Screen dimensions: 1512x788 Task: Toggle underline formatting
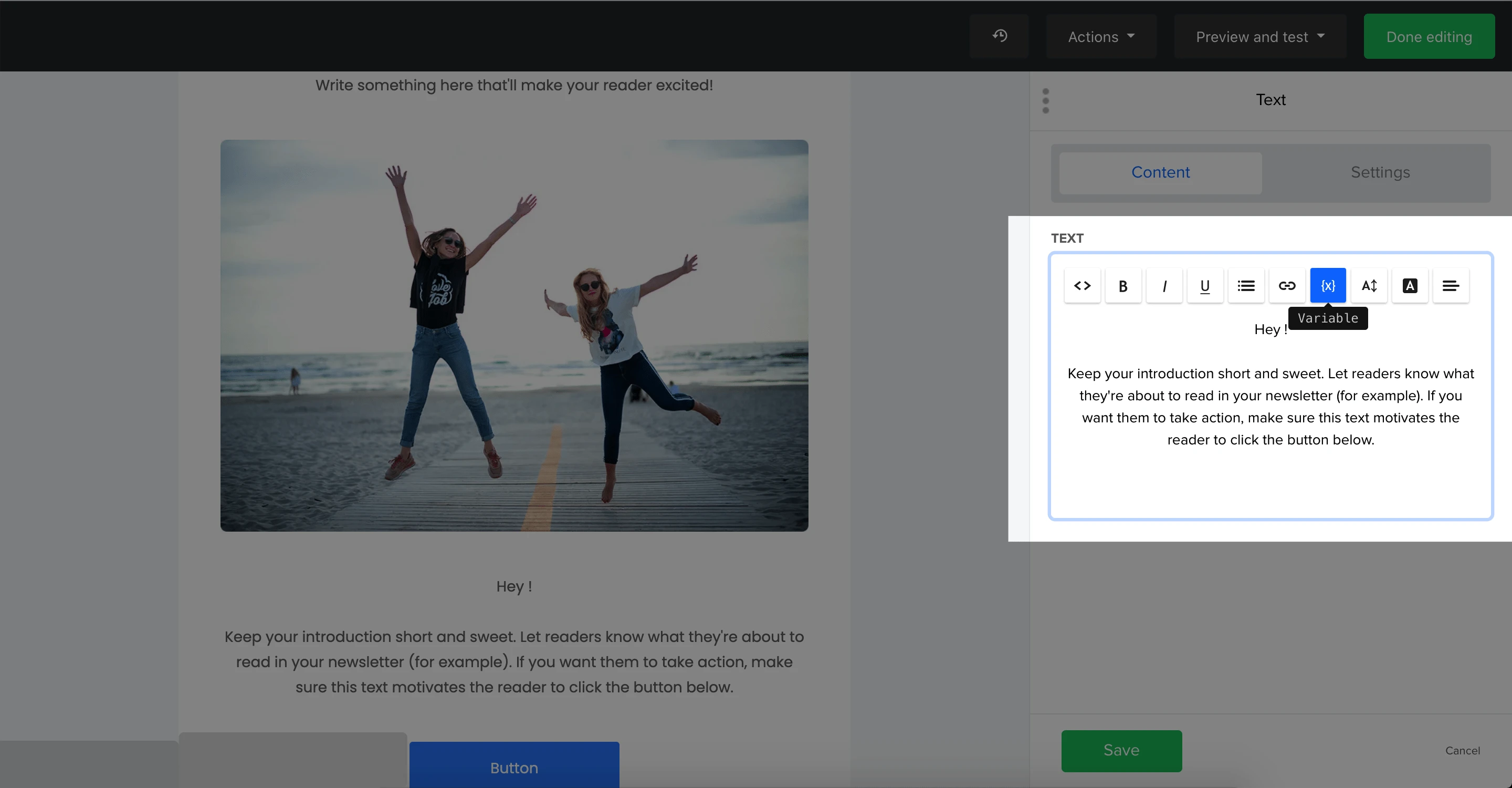click(1204, 286)
